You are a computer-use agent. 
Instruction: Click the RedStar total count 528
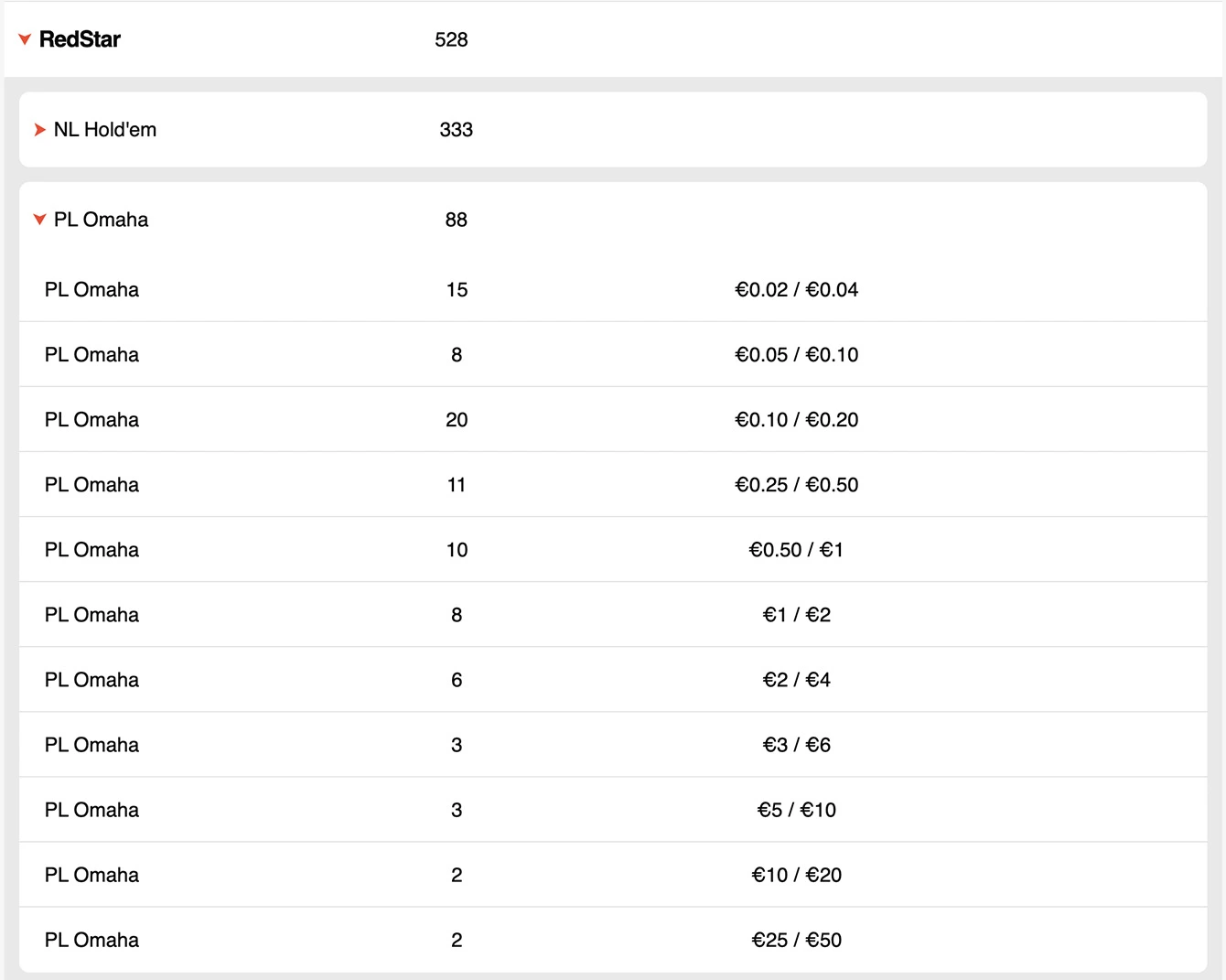[x=451, y=39]
